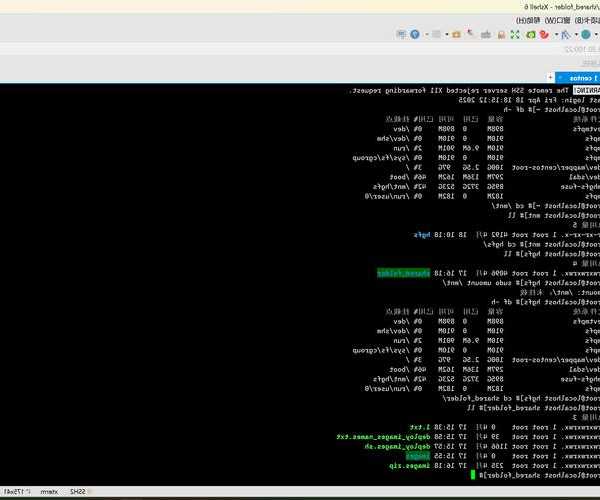Click the padlock lock-screen icon
This screenshot has width=600, height=500.
(501, 34)
